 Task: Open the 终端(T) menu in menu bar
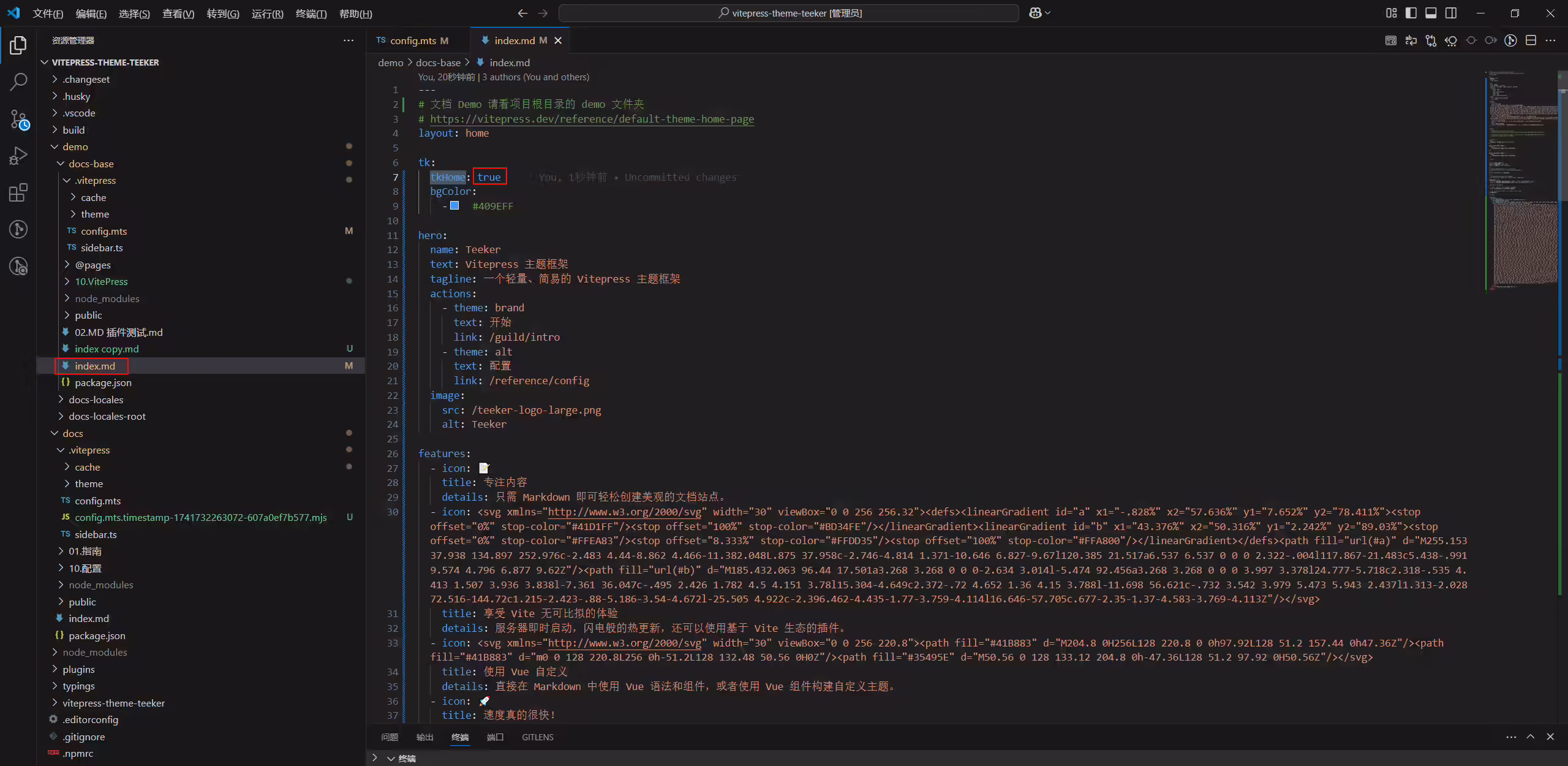pos(311,13)
